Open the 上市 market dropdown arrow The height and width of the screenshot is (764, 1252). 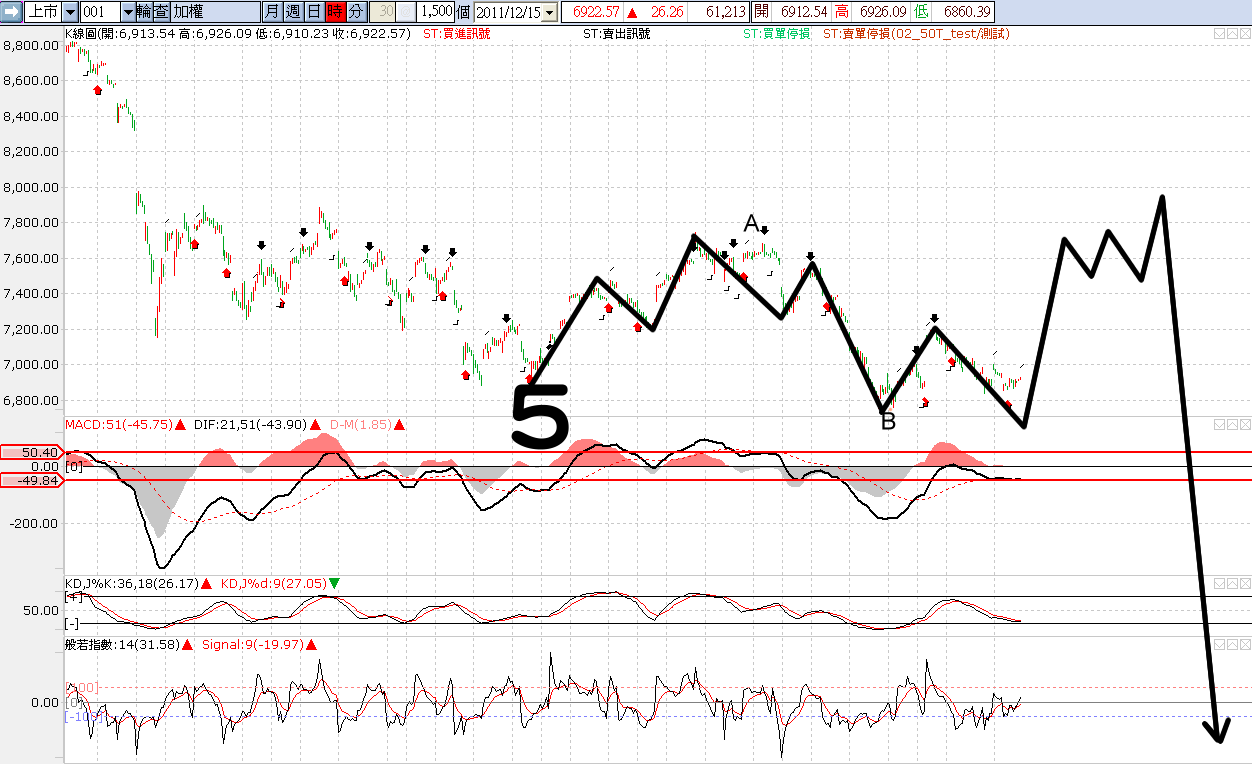70,12
